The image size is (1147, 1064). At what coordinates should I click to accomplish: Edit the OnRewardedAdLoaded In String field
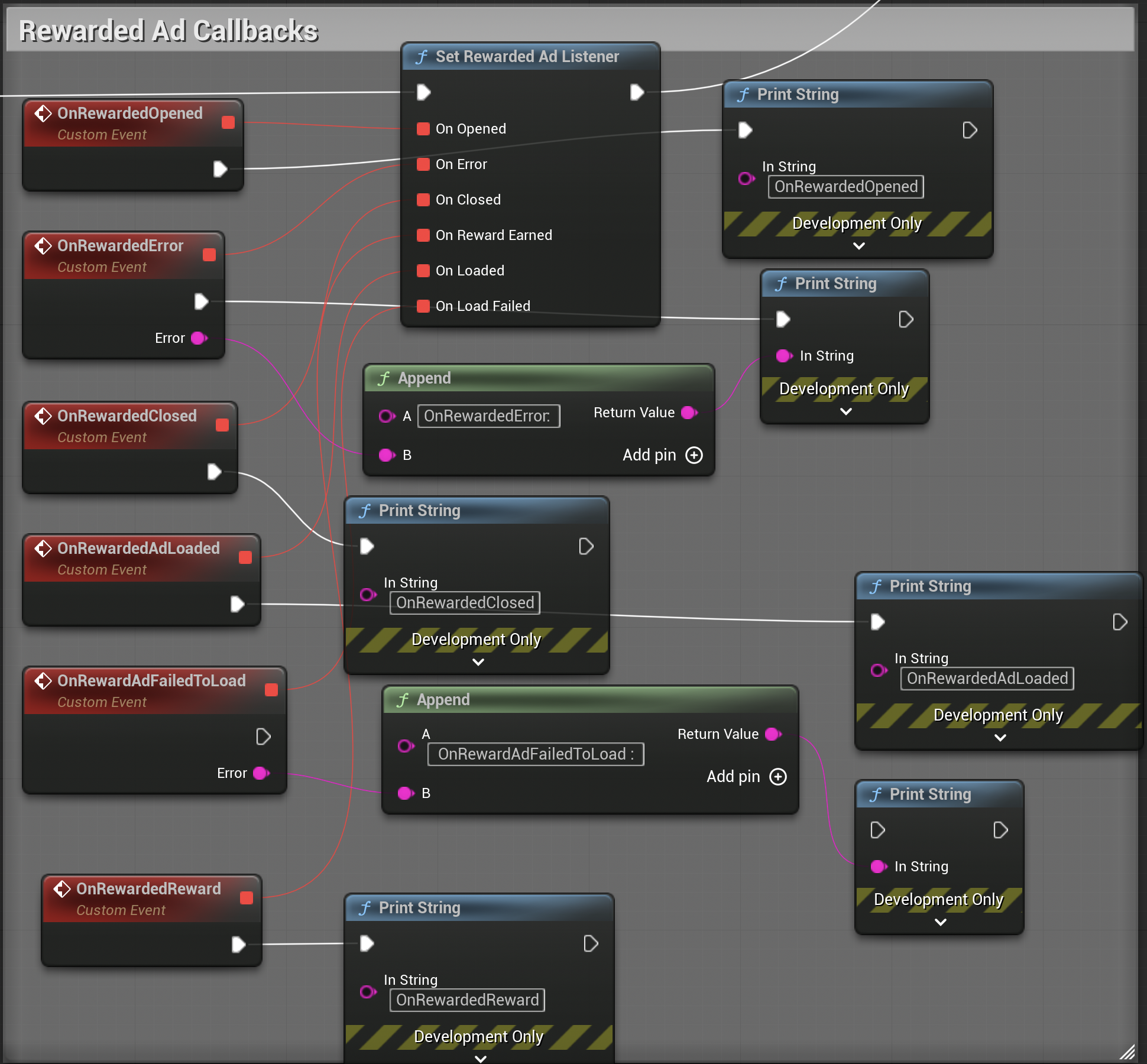pyautogui.click(x=987, y=679)
